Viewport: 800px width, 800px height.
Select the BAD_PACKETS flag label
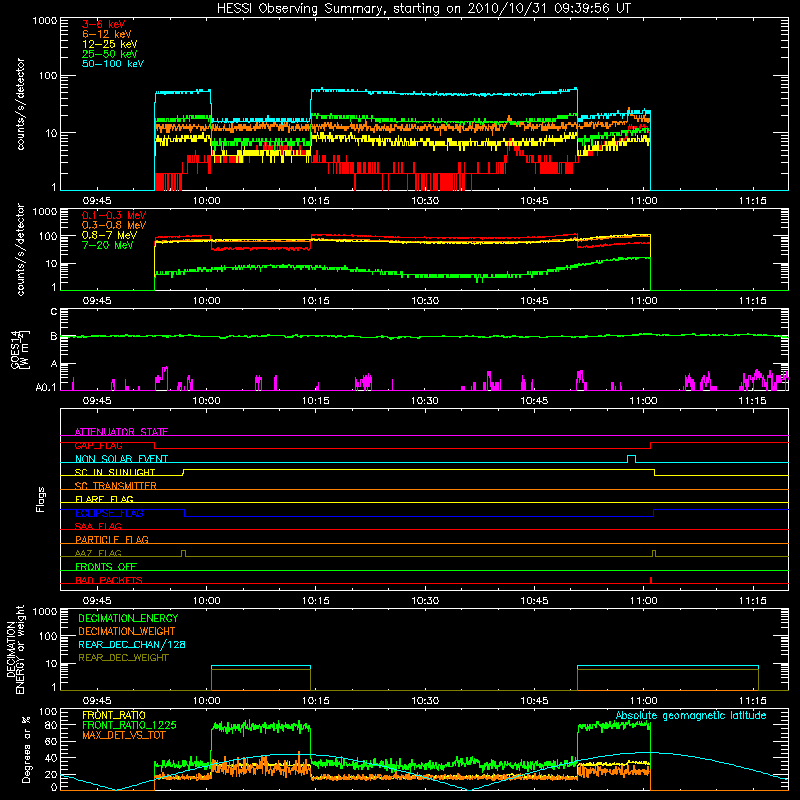click(x=109, y=580)
